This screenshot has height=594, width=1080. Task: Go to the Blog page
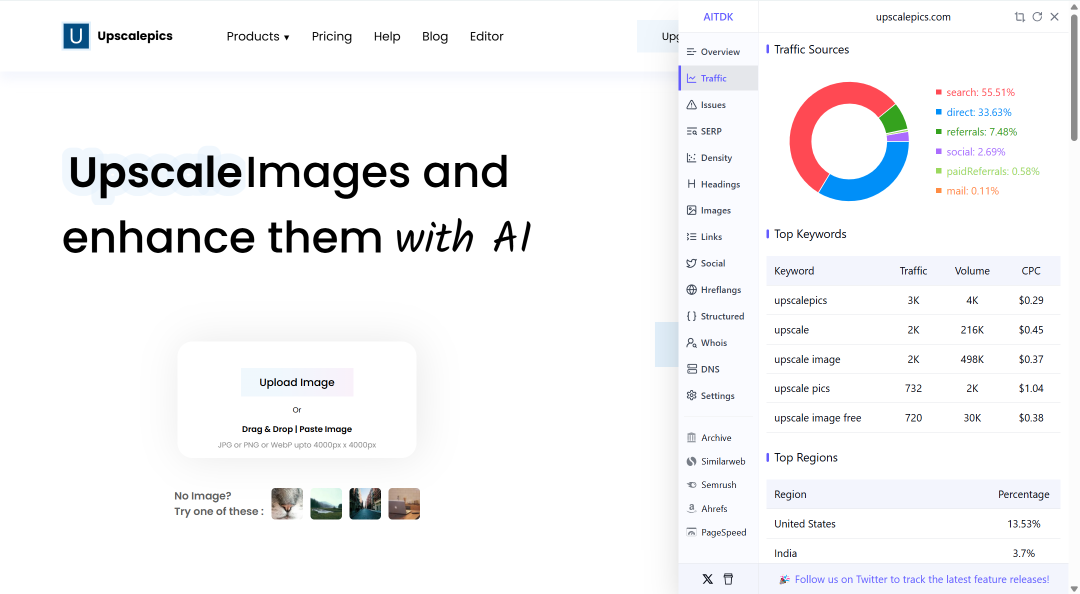coord(435,37)
